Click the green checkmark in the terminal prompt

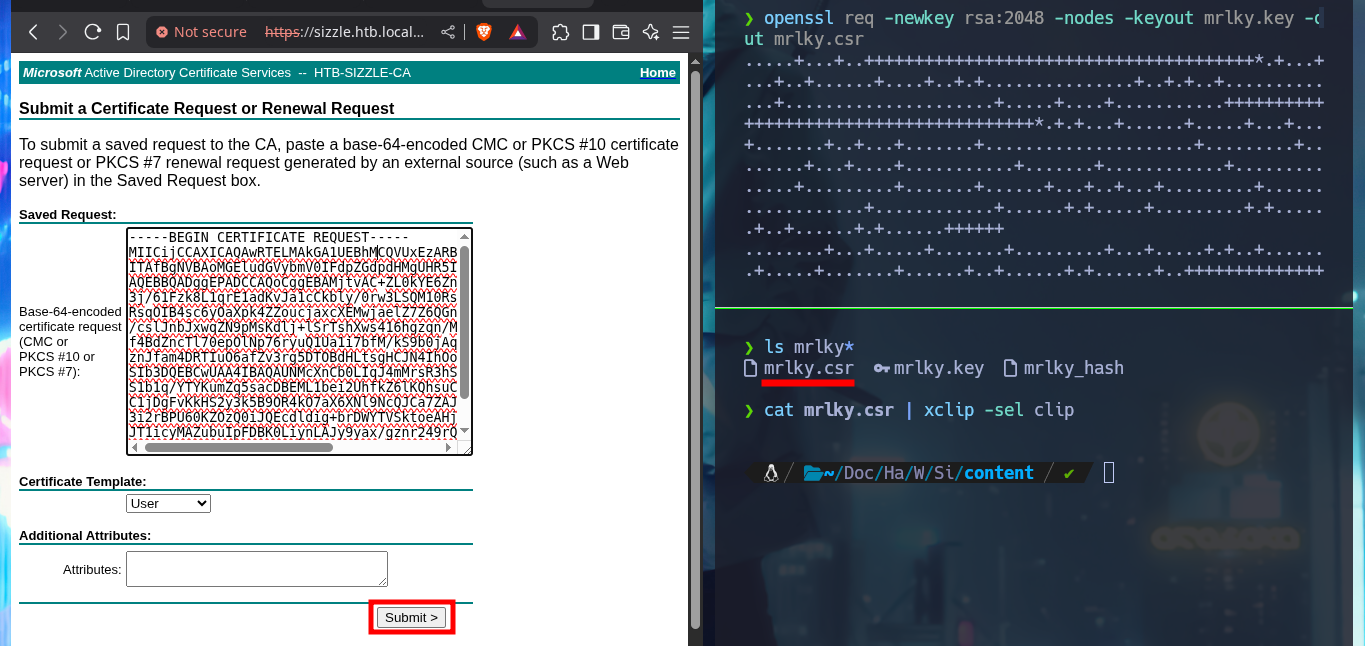[1069, 473]
